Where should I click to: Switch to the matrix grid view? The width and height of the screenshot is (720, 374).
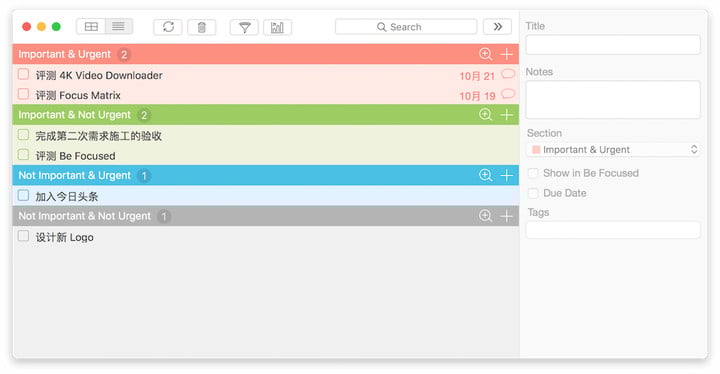91,27
